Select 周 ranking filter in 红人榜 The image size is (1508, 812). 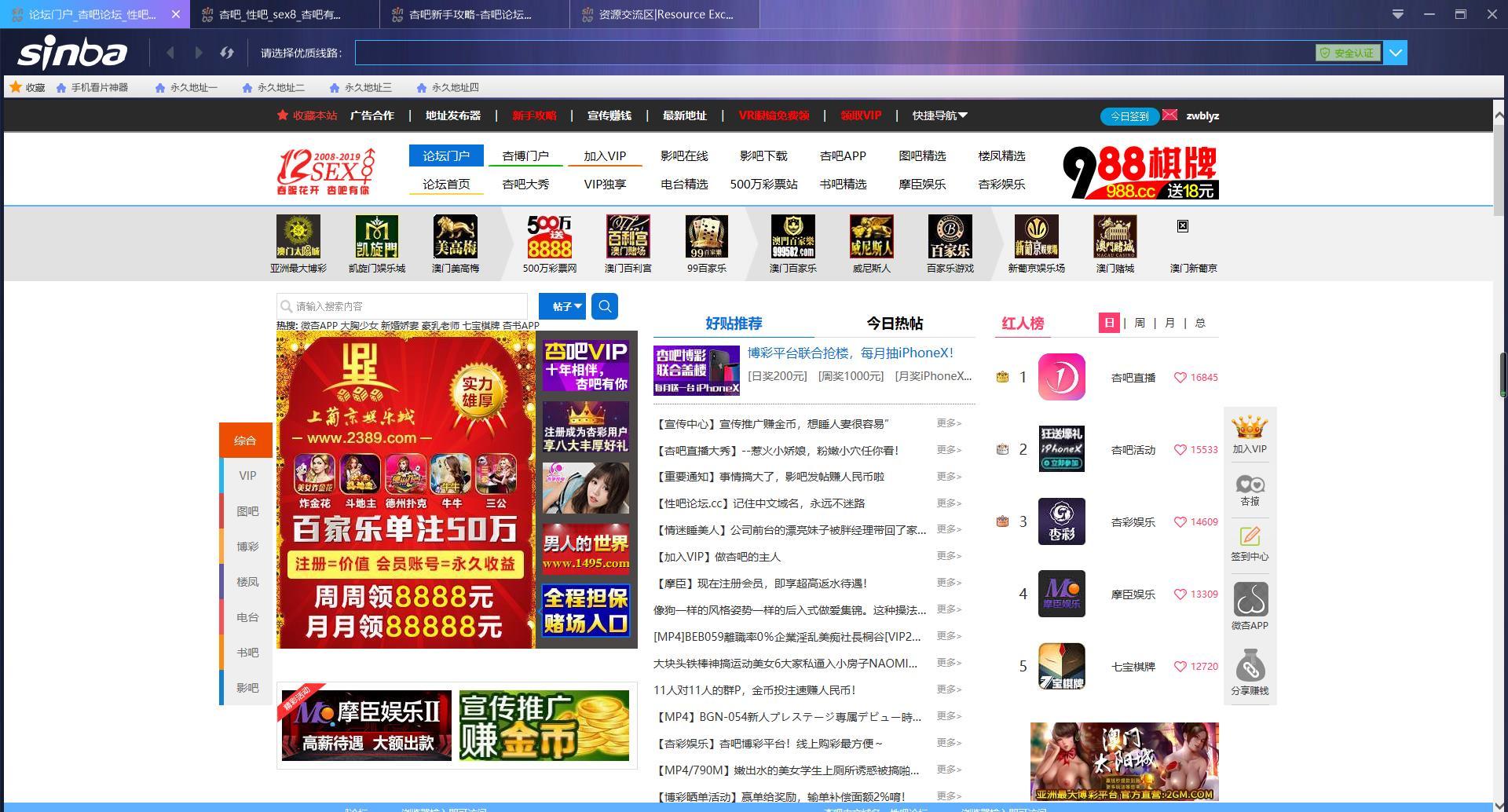1140,323
